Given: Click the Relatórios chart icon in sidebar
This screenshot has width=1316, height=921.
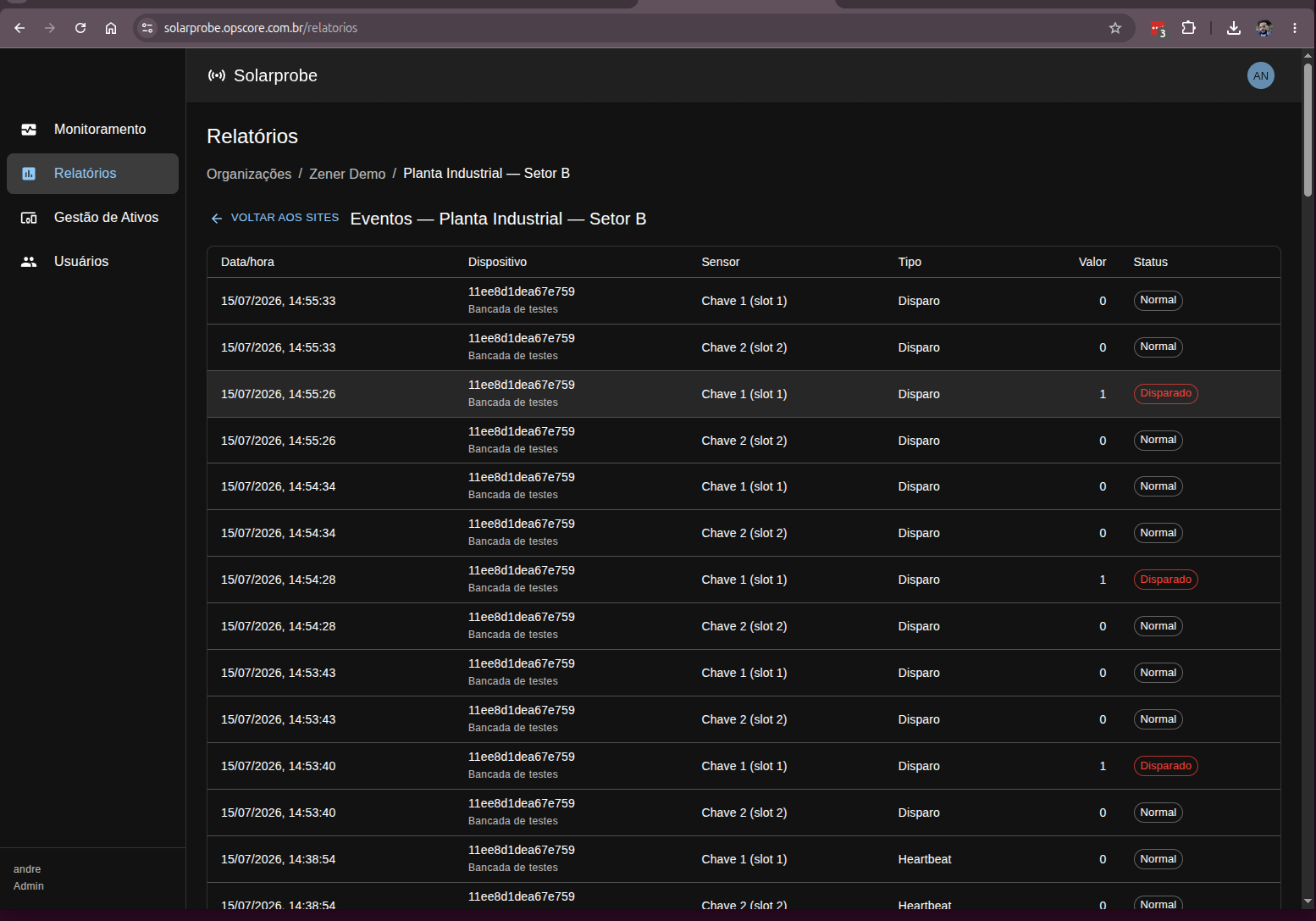Looking at the screenshot, I should (29, 174).
